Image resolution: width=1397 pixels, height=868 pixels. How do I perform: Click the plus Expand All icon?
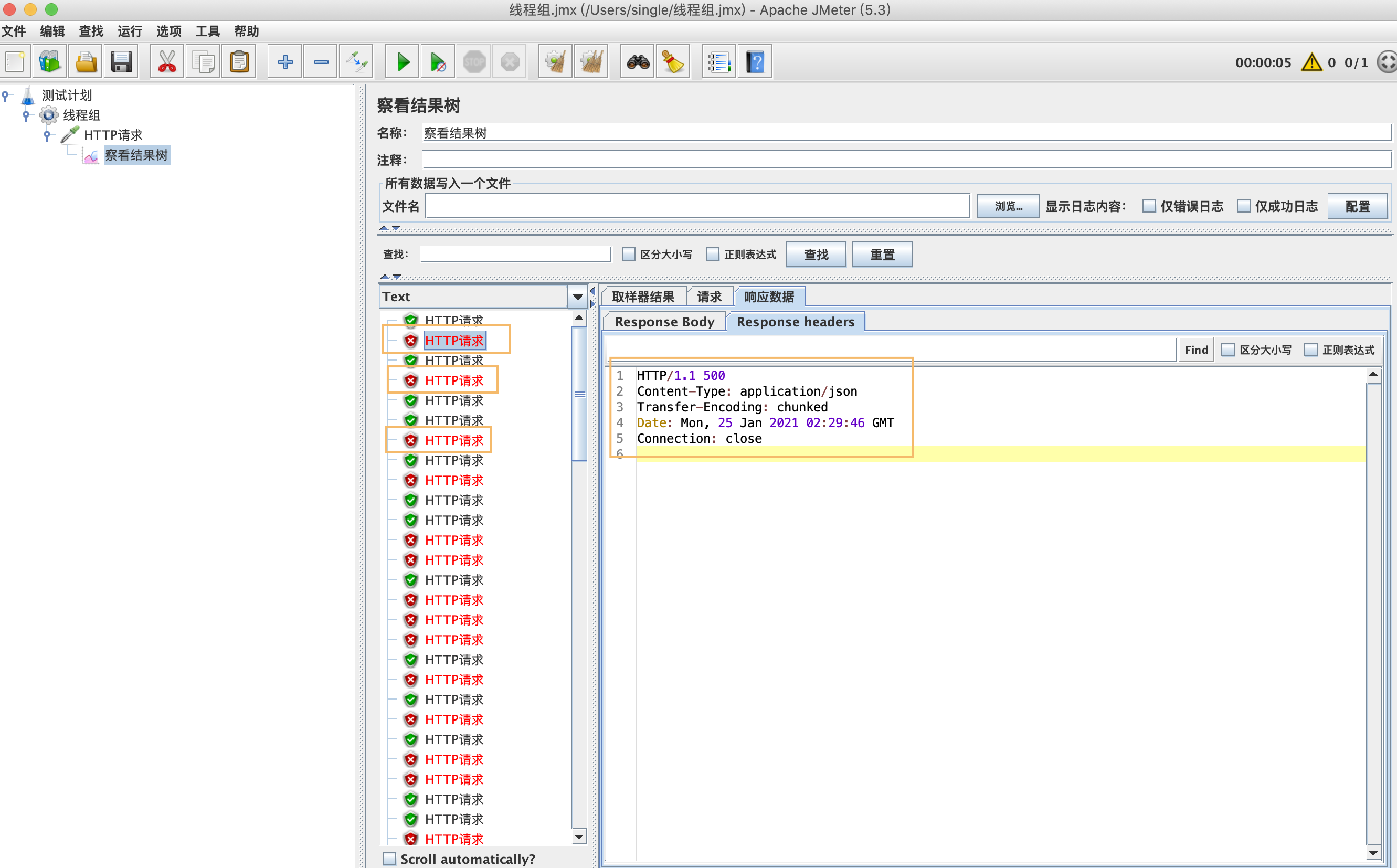[x=285, y=62]
